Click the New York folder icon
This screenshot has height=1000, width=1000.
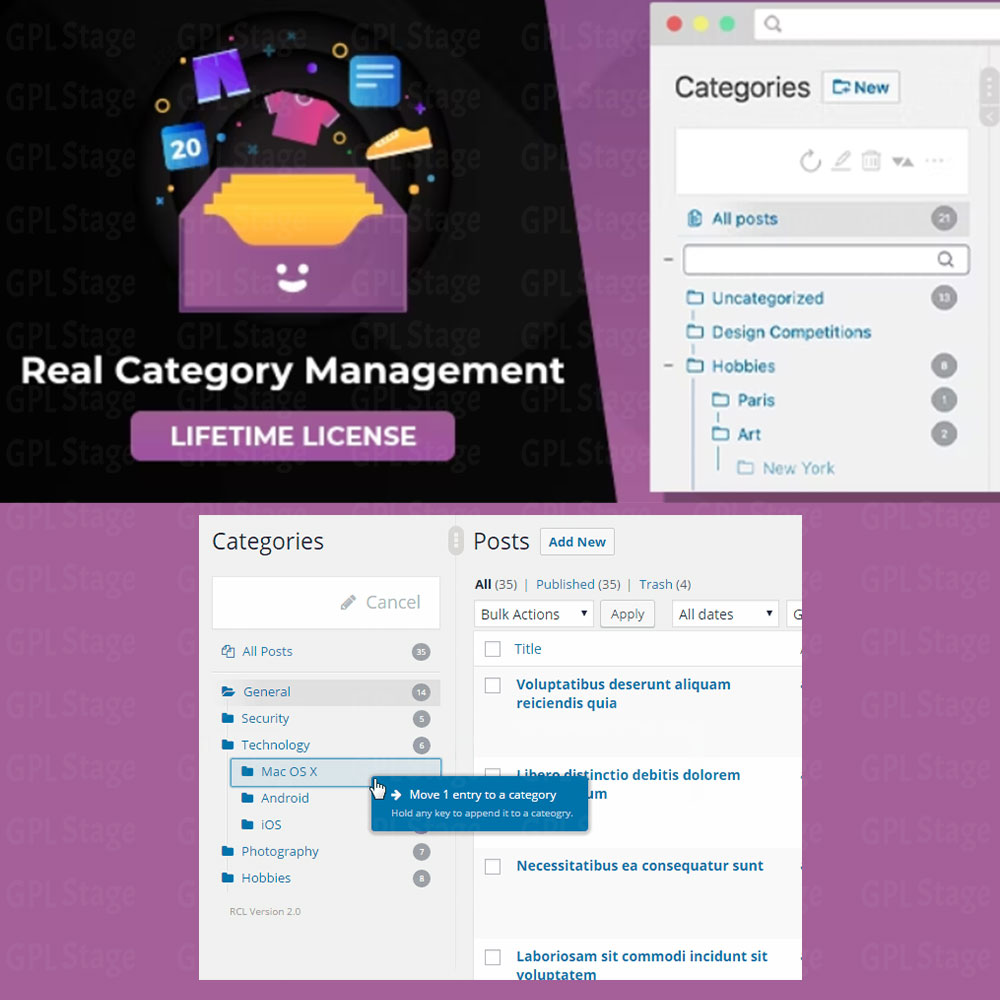pyautogui.click(x=745, y=468)
